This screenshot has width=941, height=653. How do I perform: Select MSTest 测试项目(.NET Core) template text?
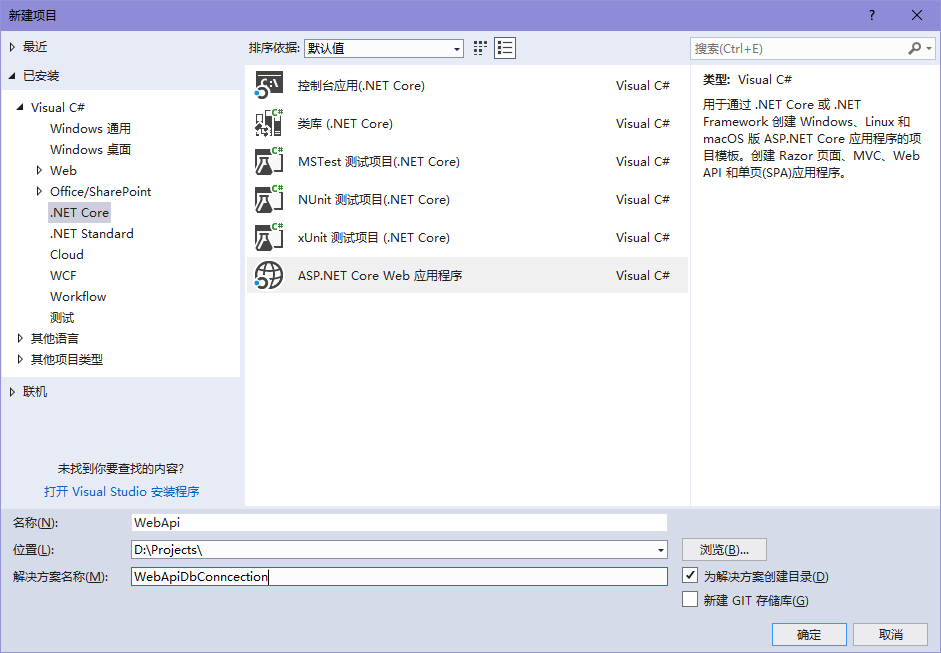pos(379,161)
